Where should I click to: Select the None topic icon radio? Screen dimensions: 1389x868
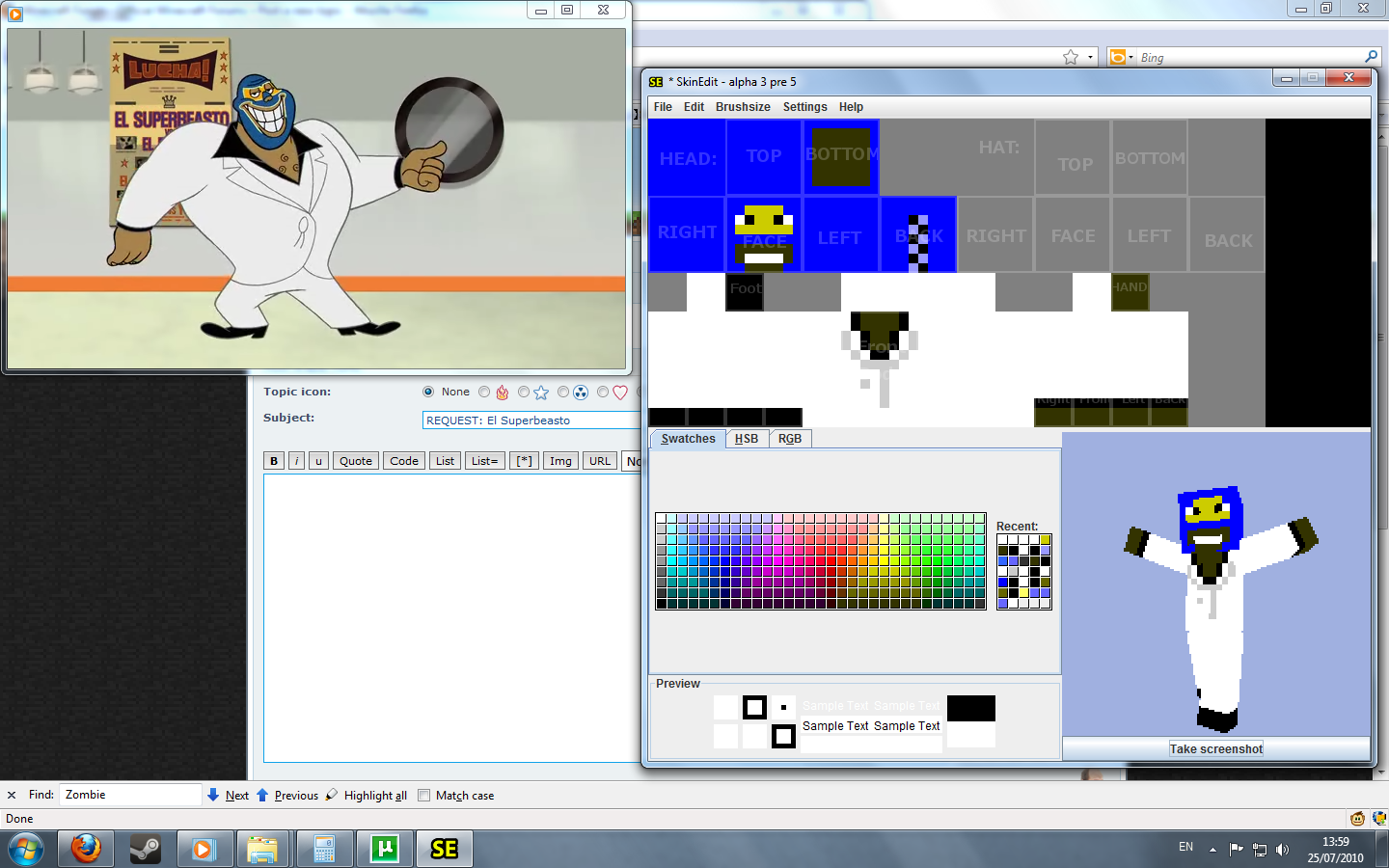click(428, 392)
